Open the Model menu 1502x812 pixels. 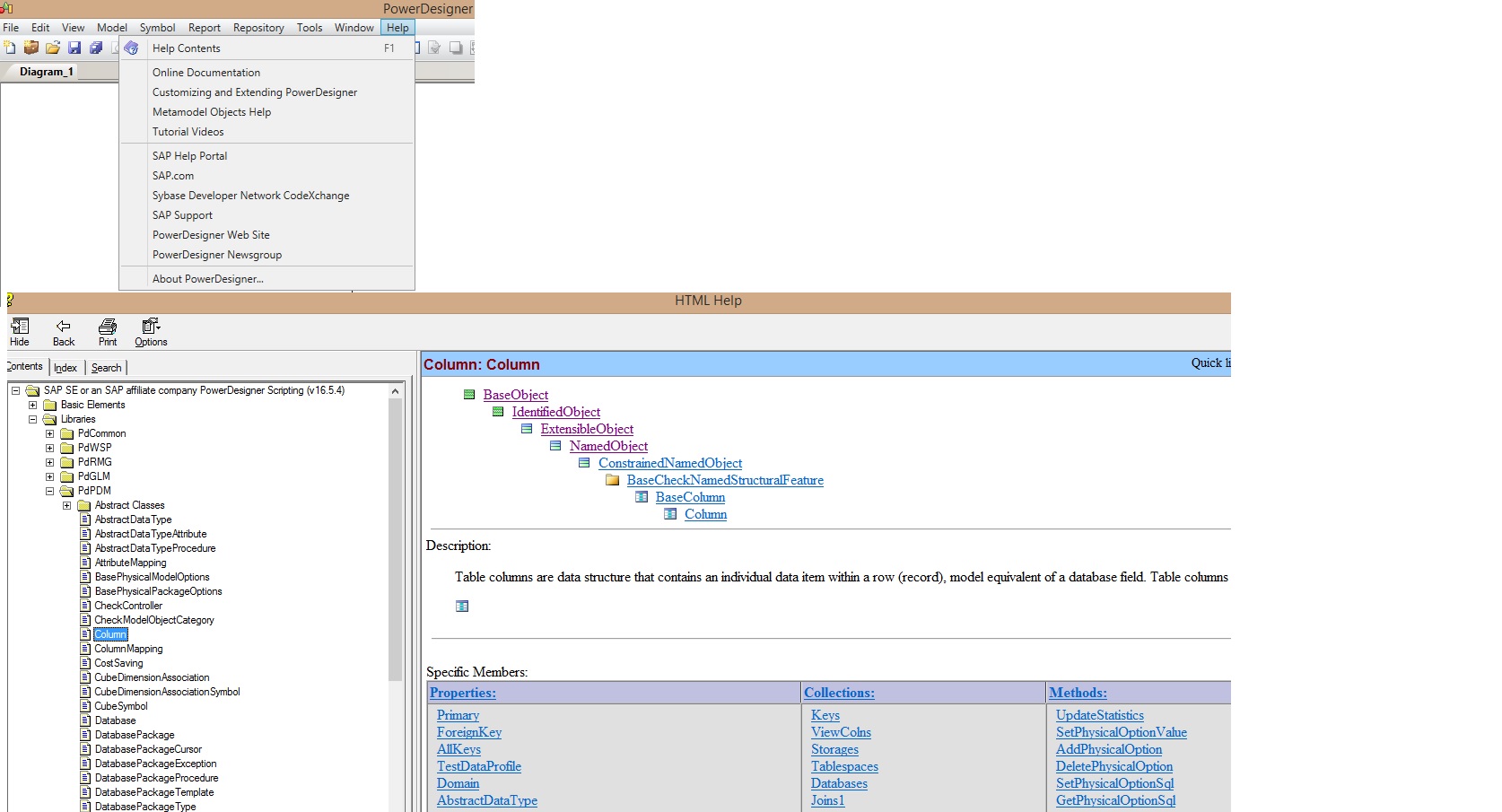(112, 28)
